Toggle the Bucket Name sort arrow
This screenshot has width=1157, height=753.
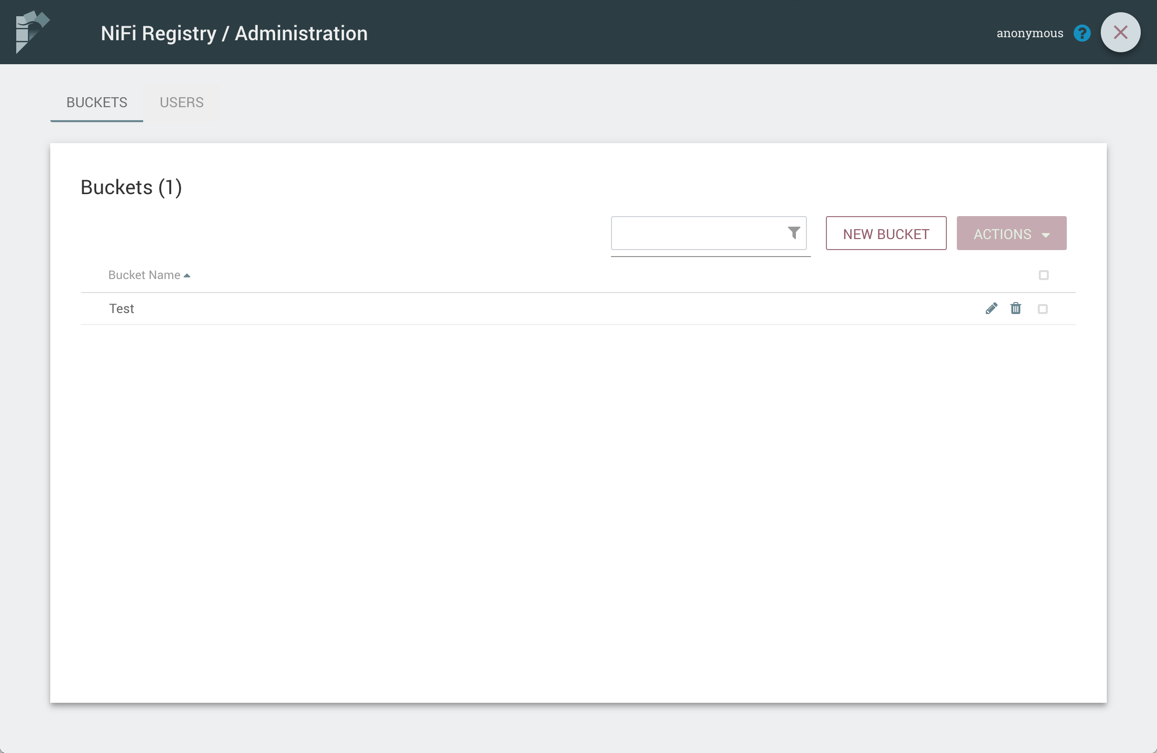[187, 276]
